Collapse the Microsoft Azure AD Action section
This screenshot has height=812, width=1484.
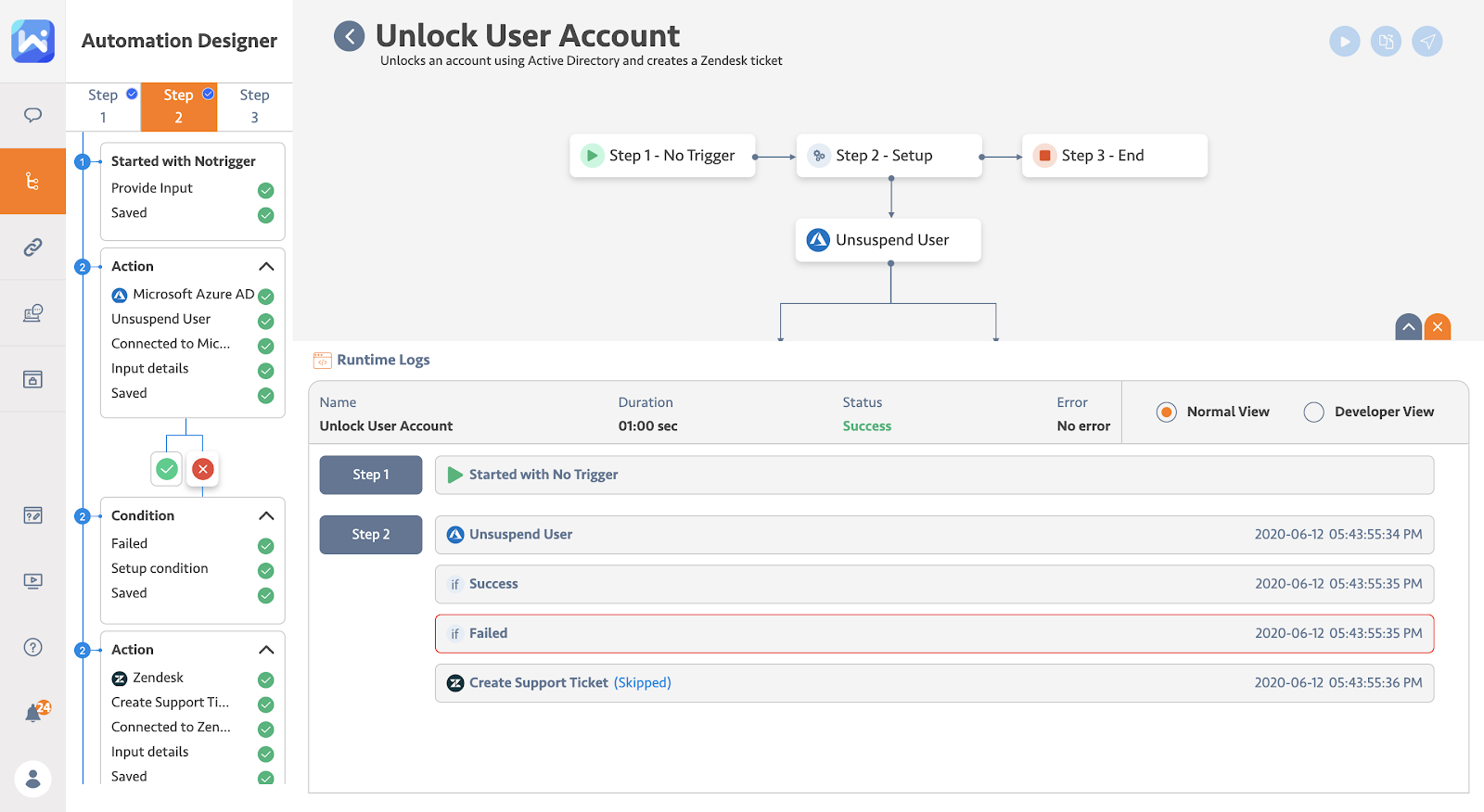click(x=266, y=266)
